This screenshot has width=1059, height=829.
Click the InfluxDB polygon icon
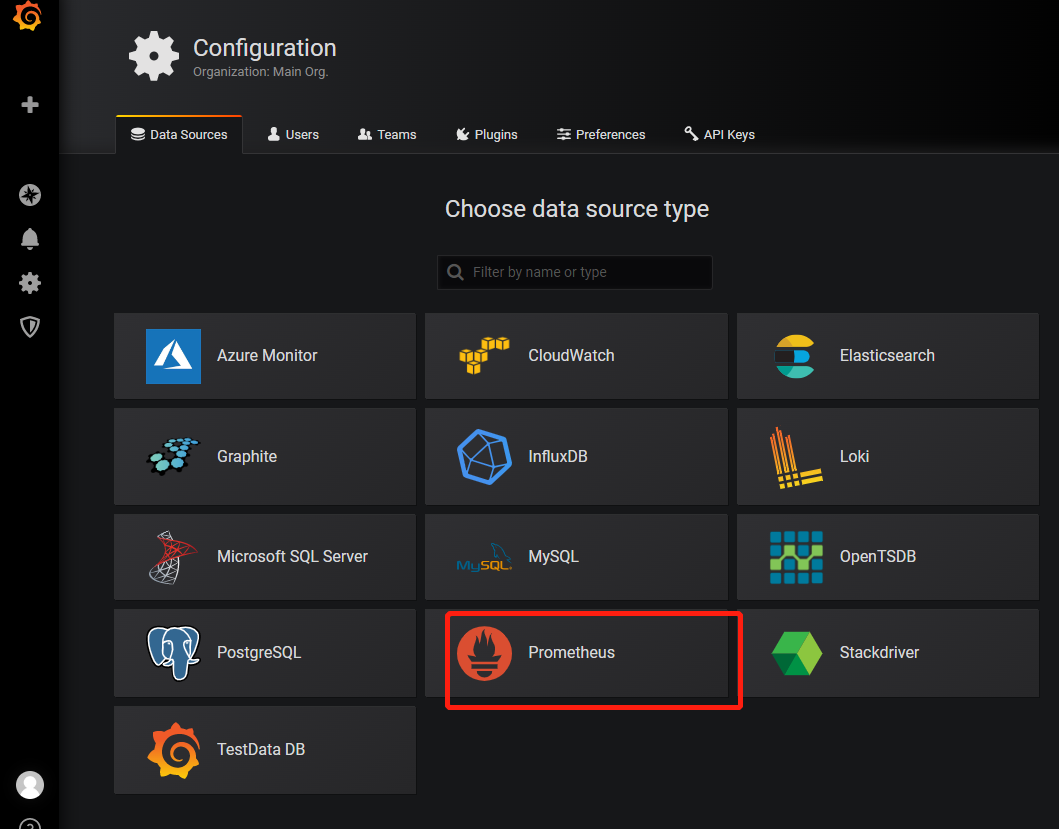(x=484, y=457)
